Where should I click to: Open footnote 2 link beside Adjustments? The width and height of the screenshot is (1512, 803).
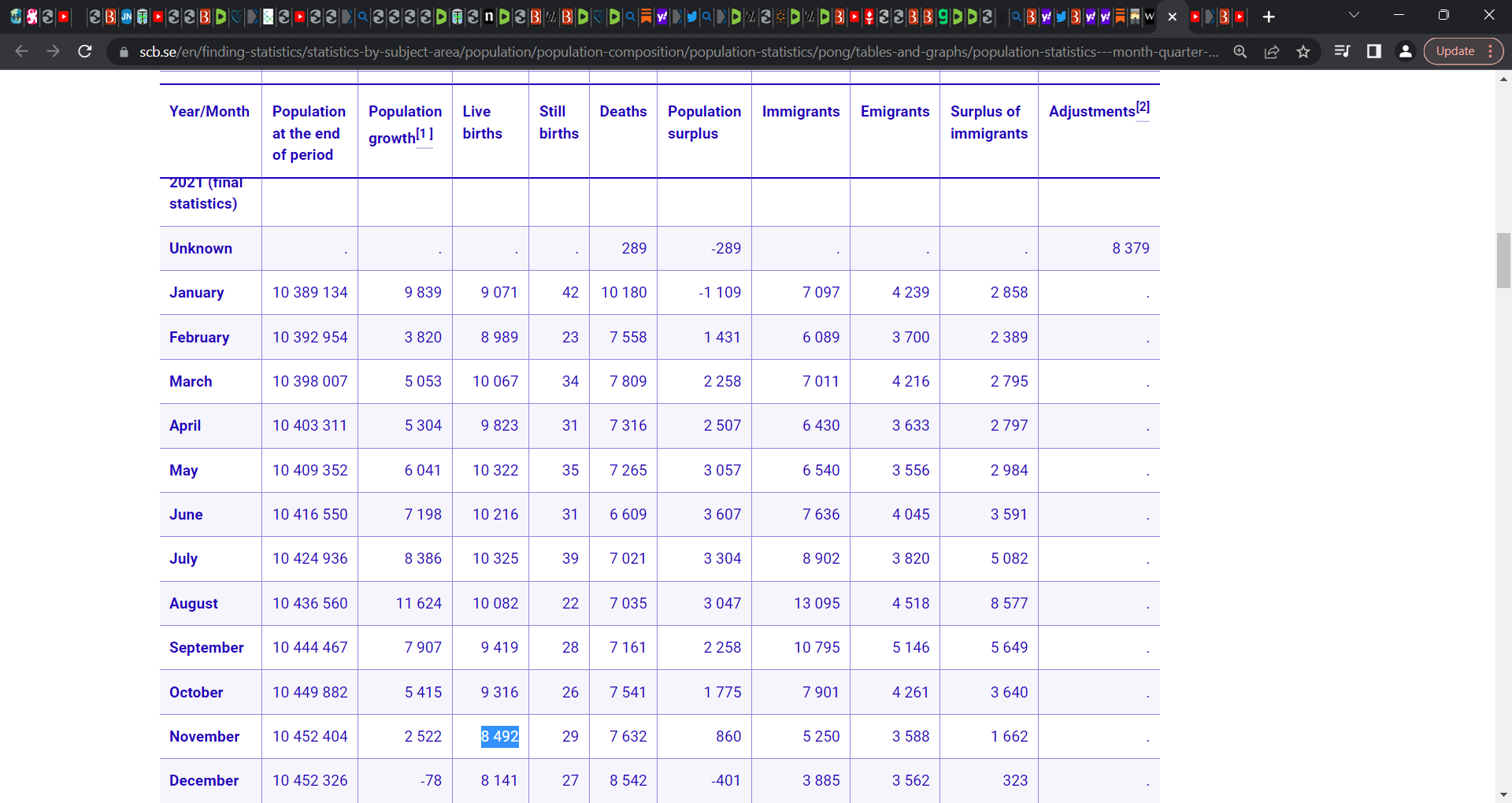tap(1143, 107)
